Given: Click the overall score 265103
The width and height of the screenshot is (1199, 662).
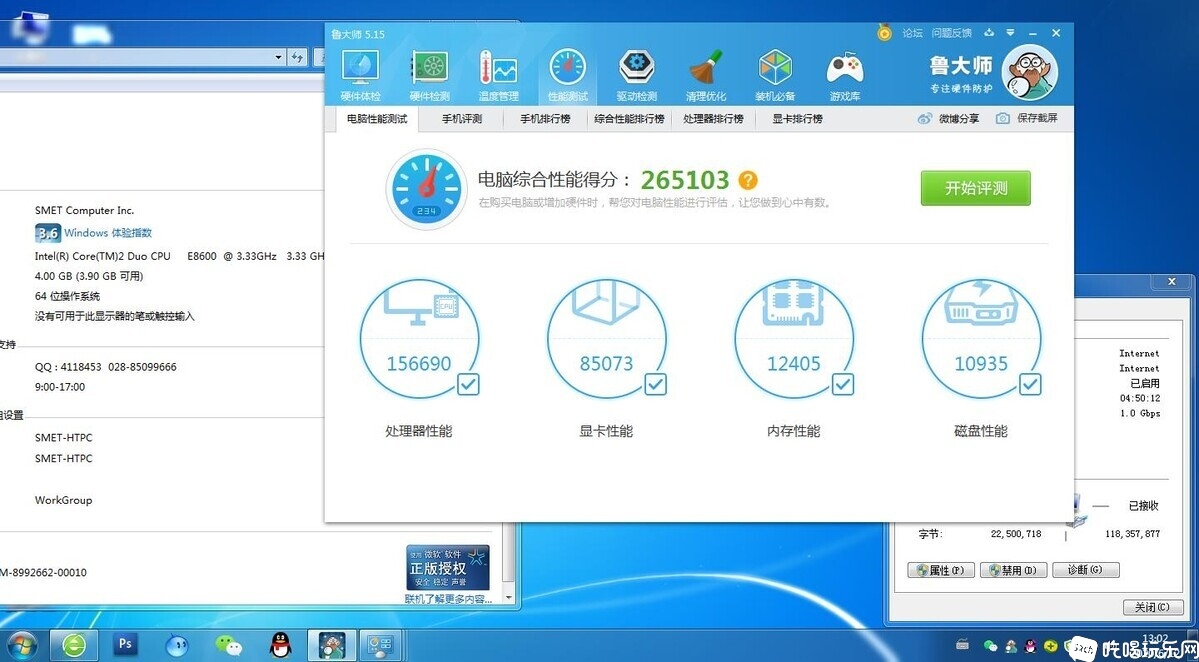Looking at the screenshot, I should click(685, 180).
